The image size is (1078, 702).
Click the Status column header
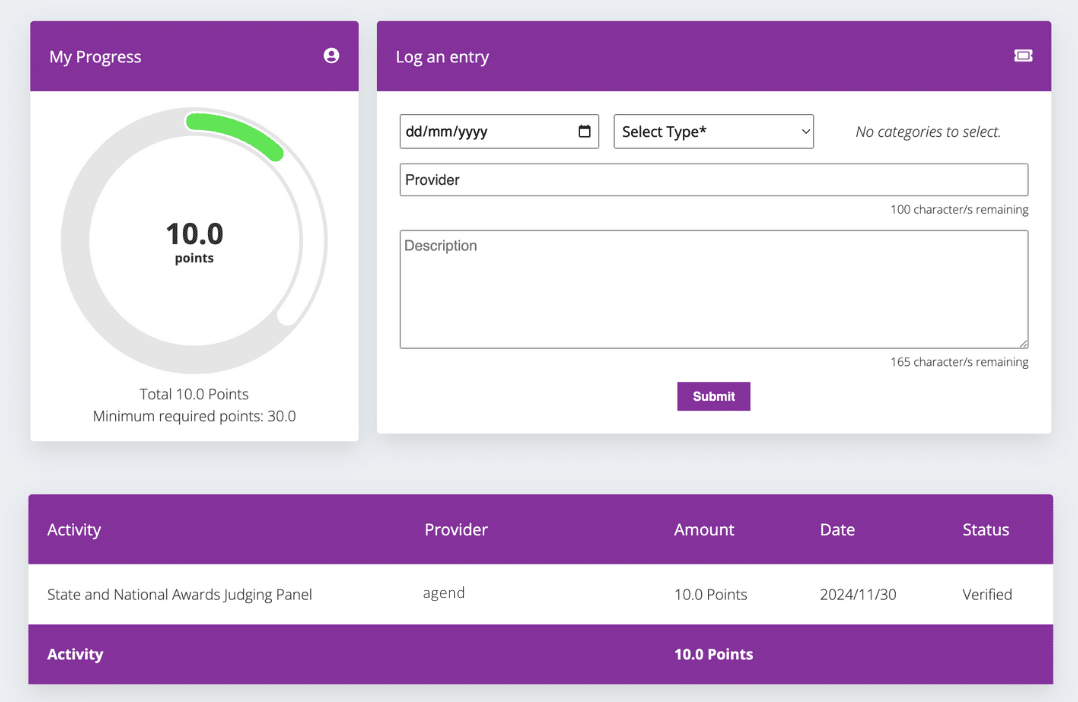[985, 530]
